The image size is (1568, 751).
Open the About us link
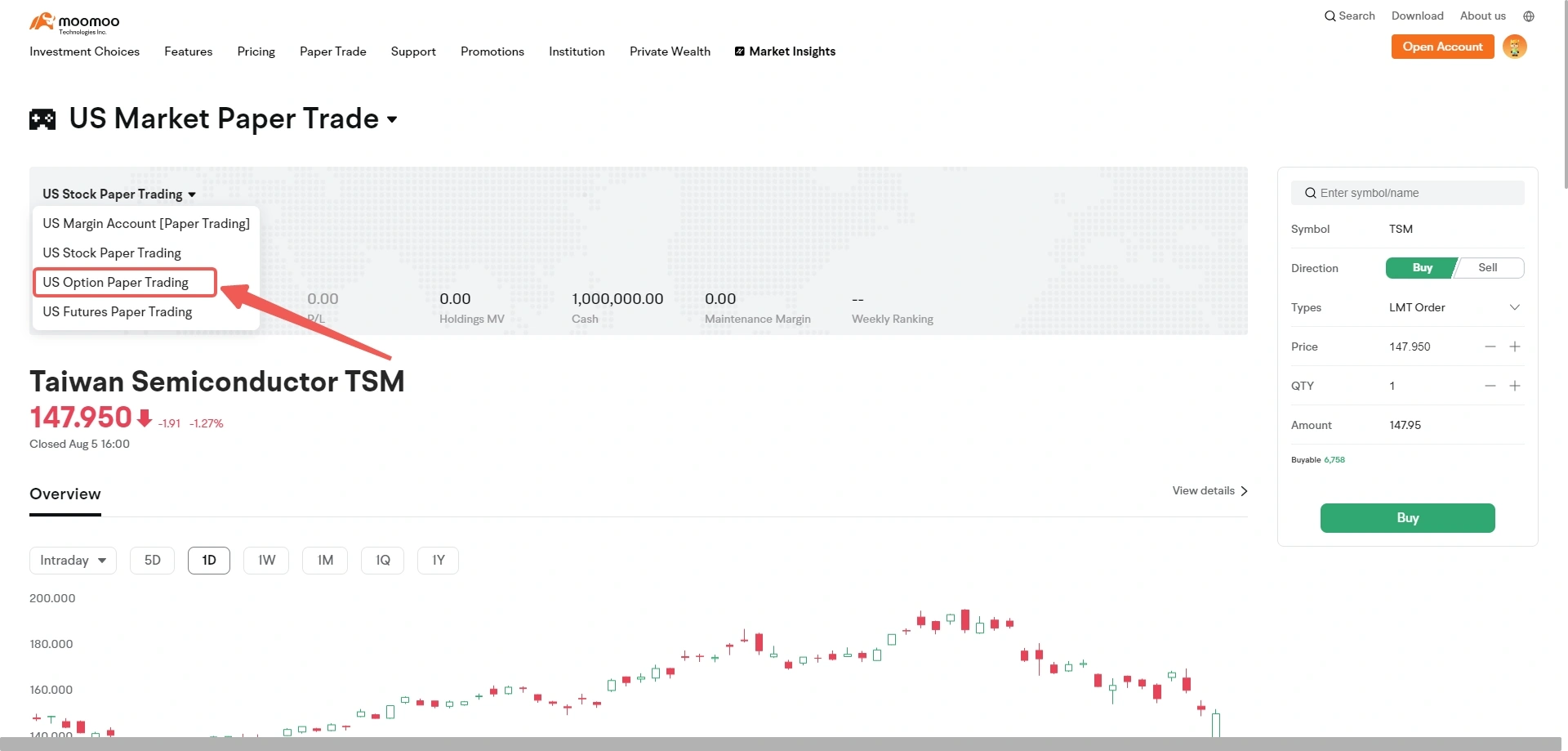tap(1483, 16)
